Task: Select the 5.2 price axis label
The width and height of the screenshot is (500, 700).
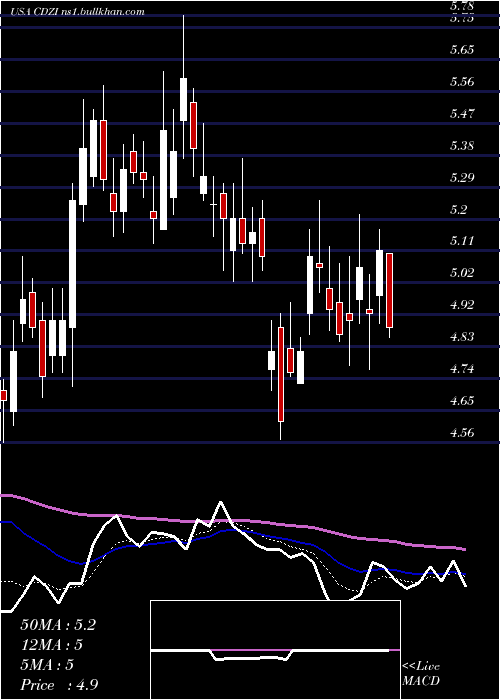Action: [x=458, y=209]
